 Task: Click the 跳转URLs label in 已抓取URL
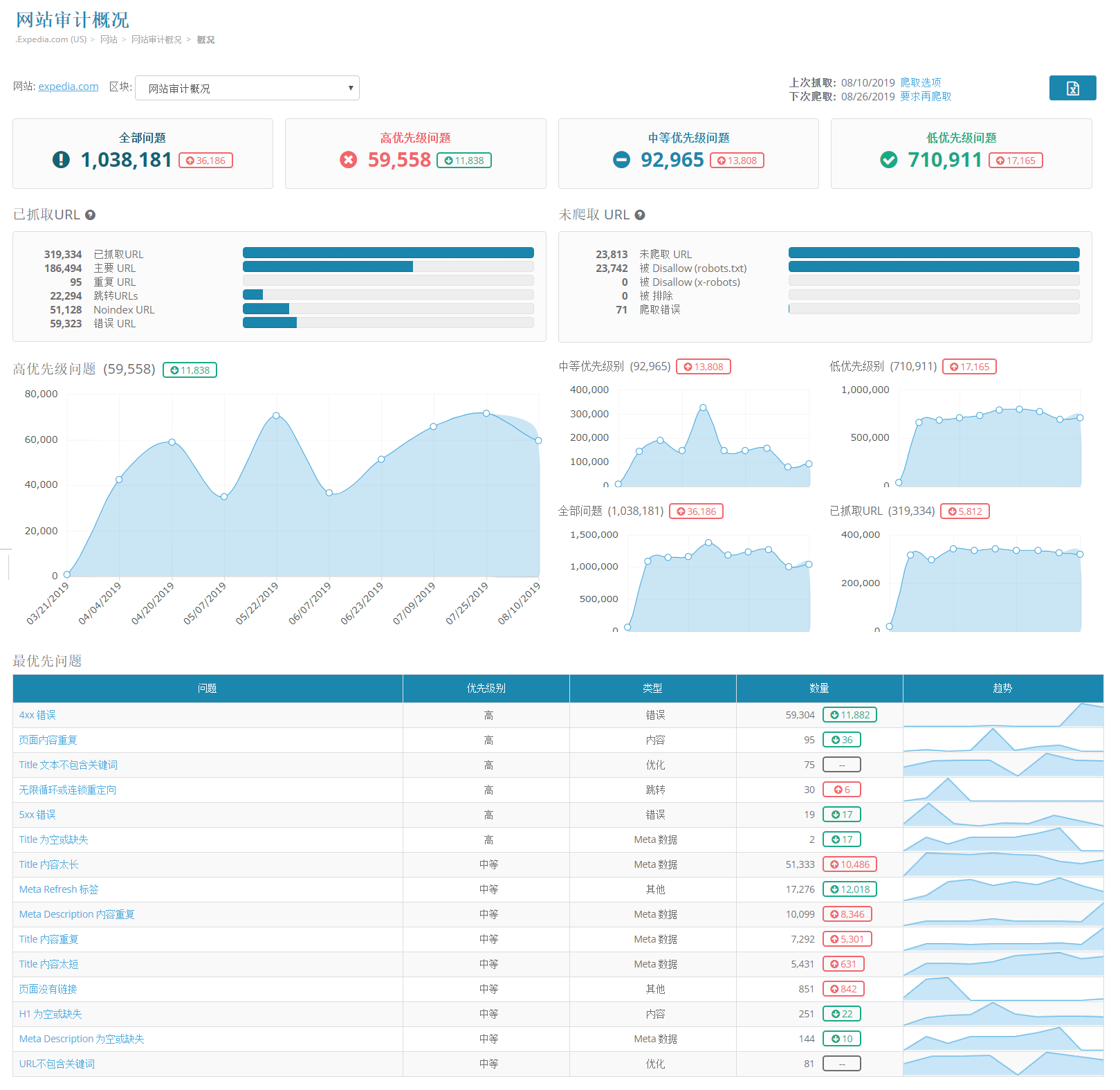click(x=116, y=296)
